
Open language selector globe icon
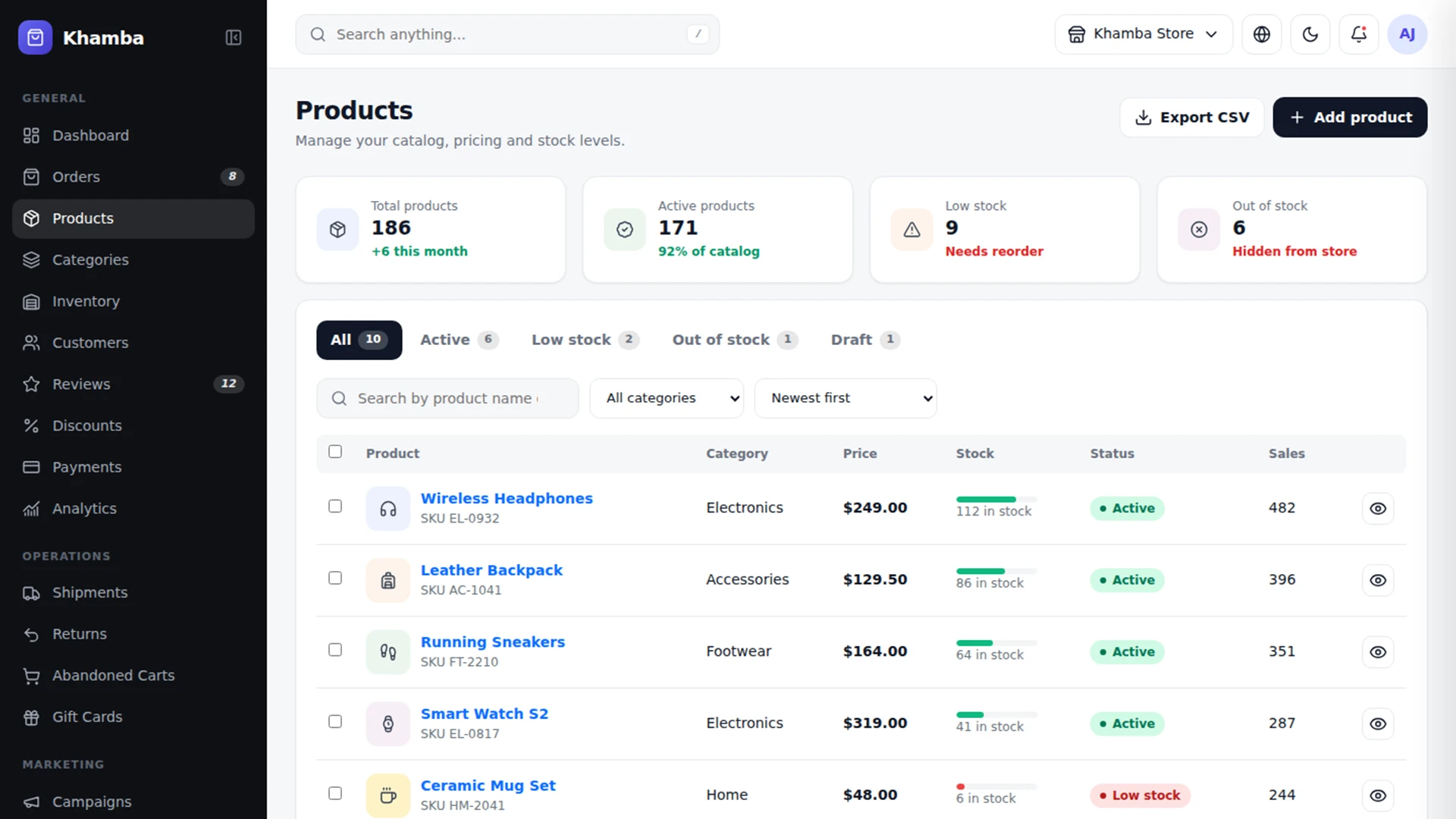pos(1262,34)
